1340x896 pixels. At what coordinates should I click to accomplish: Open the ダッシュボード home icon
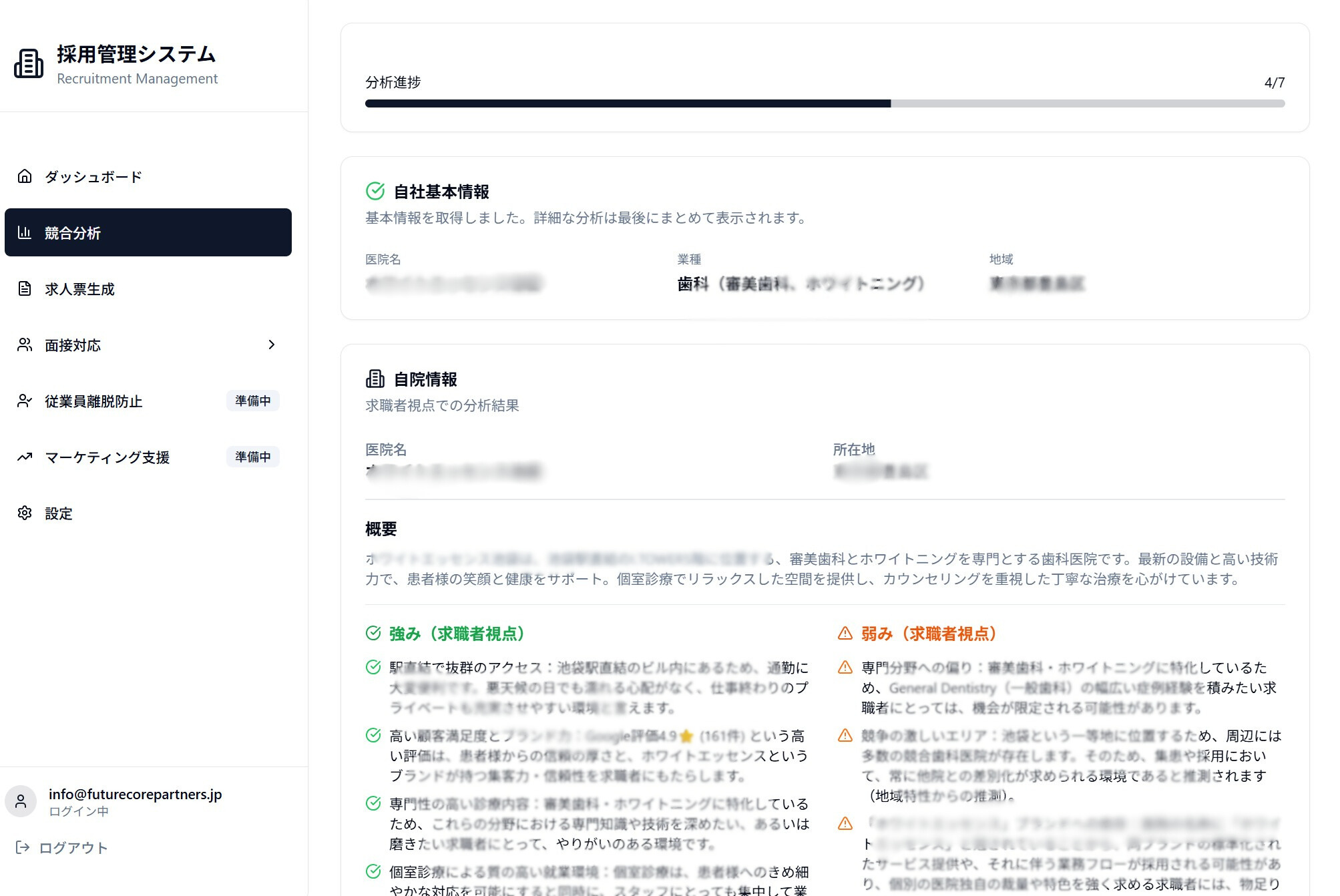tap(24, 176)
